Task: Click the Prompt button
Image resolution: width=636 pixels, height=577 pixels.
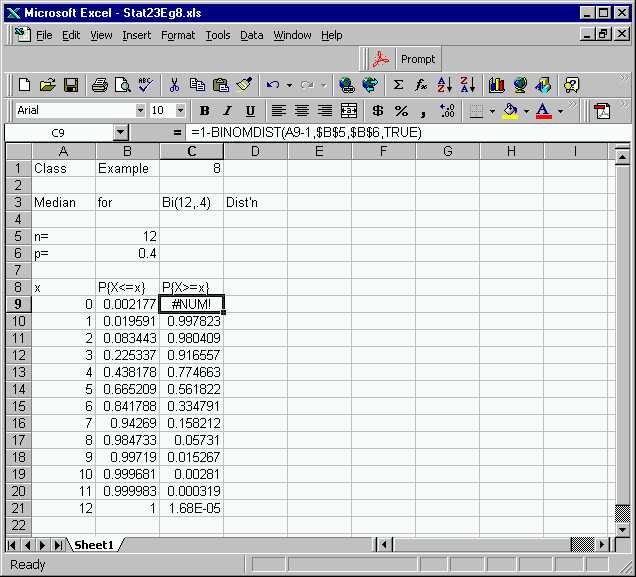Action: tap(406, 59)
